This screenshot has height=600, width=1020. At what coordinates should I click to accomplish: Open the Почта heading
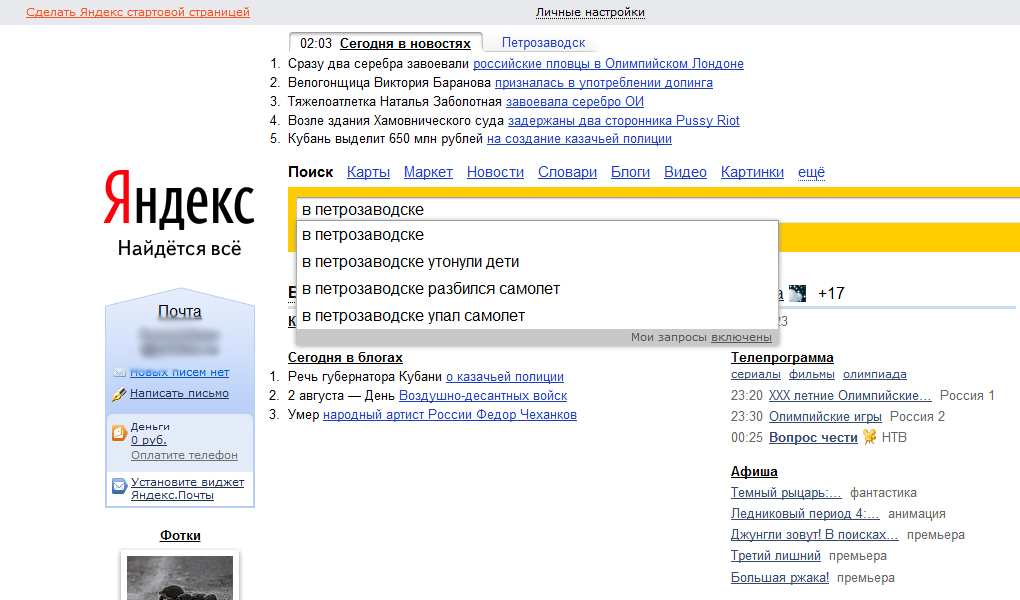[x=180, y=312]
